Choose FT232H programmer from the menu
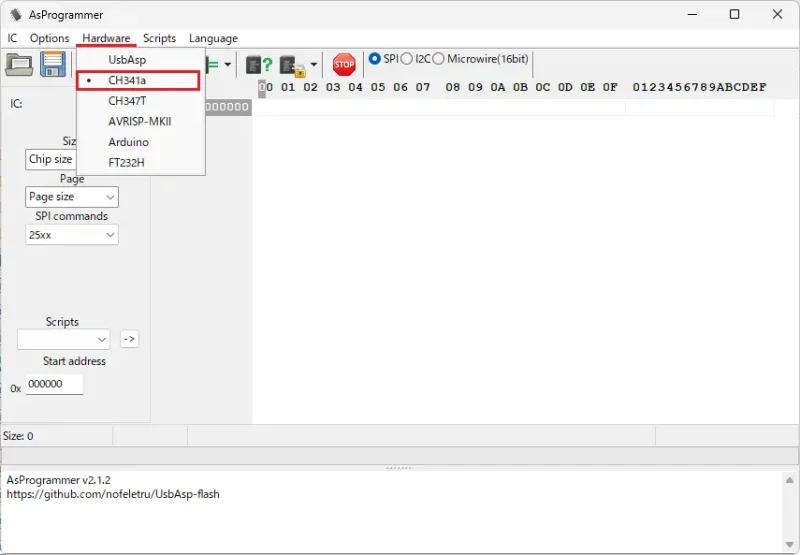 click(127, 162)
